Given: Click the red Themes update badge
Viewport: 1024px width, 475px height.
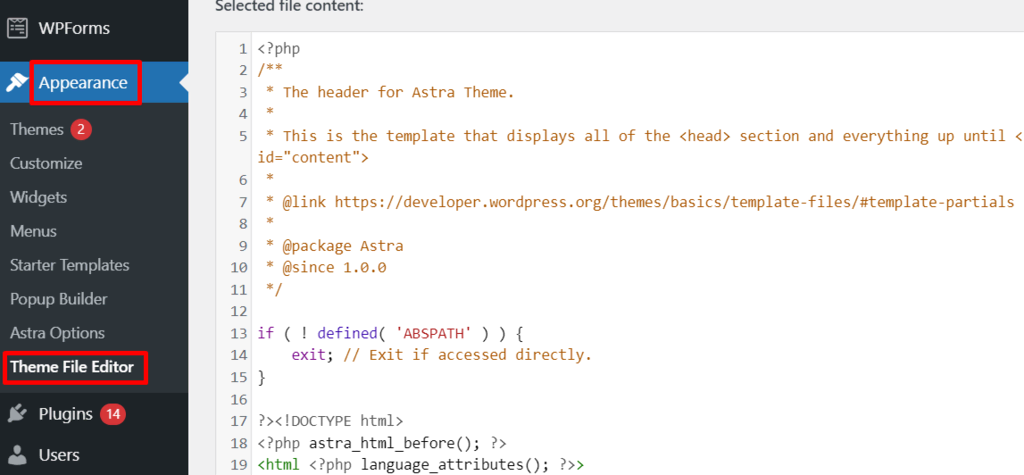Looking at the screenshot, I should [81, 129].
